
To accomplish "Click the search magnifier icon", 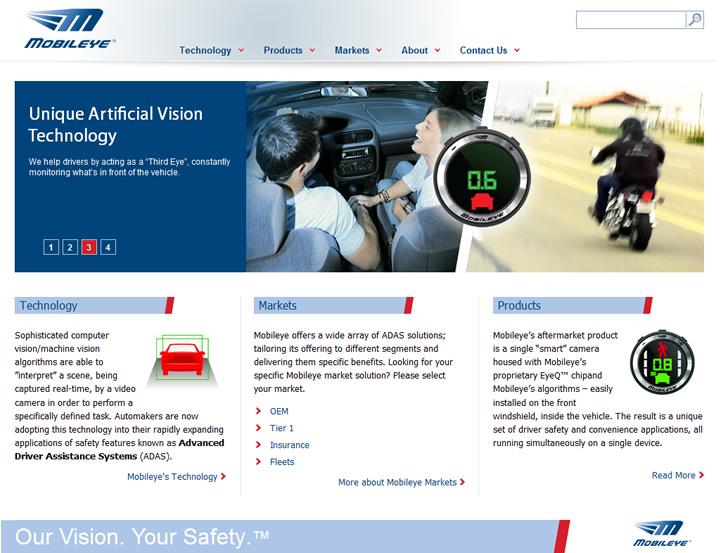I will (x=695, y=20).
